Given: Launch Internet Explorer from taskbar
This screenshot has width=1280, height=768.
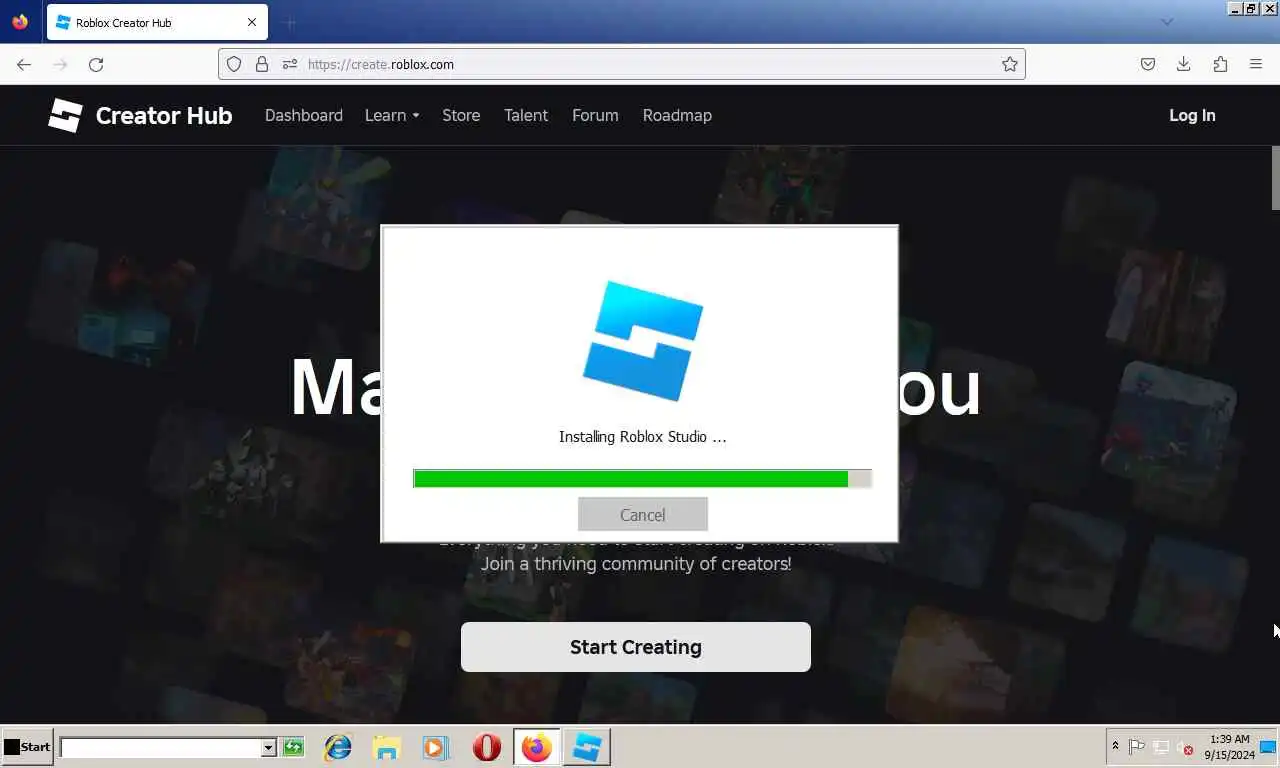Looking at the screenshot, I should coord(338,747).
